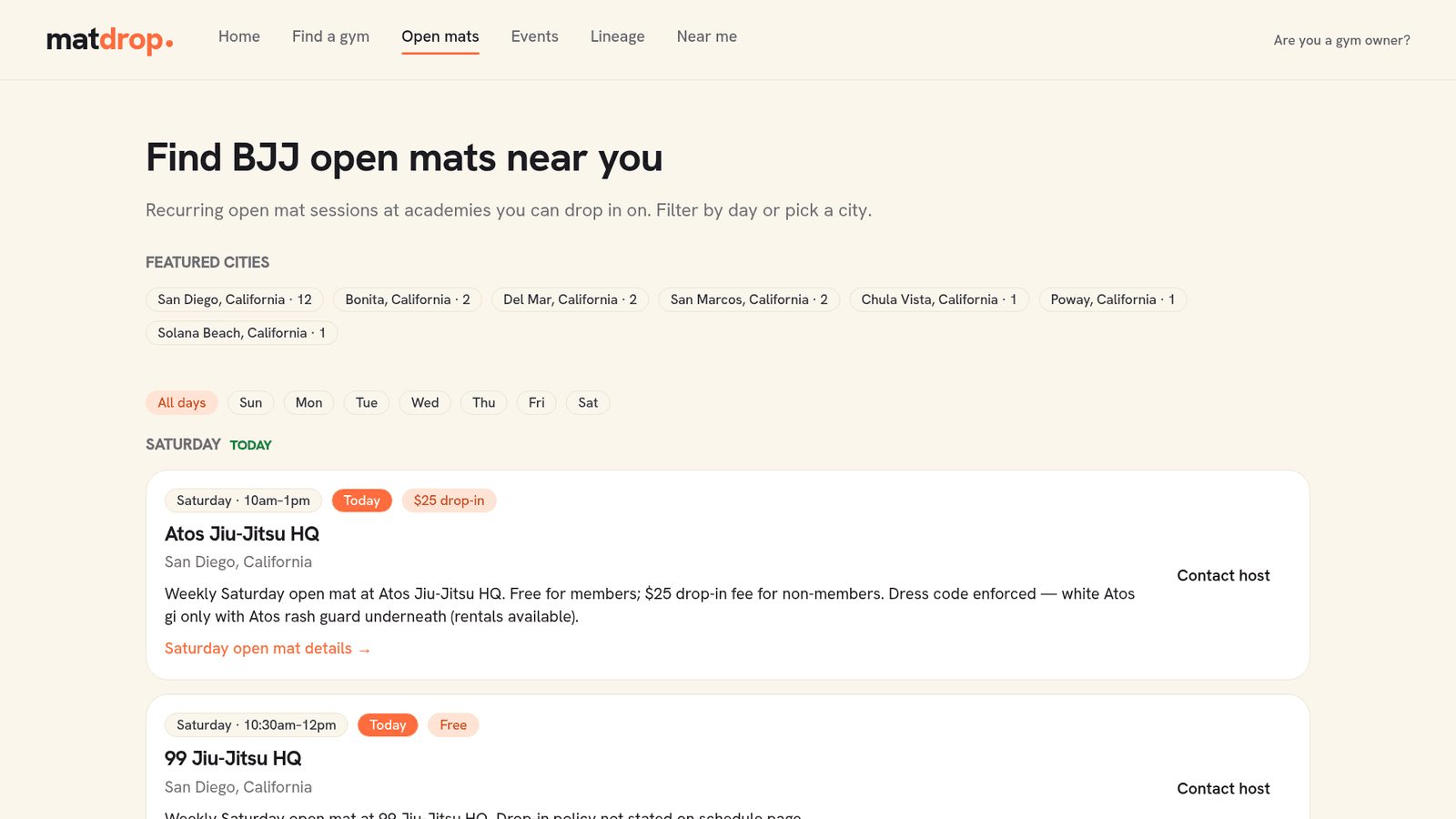
Task: Choose the Poway, California city chip
Action: click(1113, 299)
